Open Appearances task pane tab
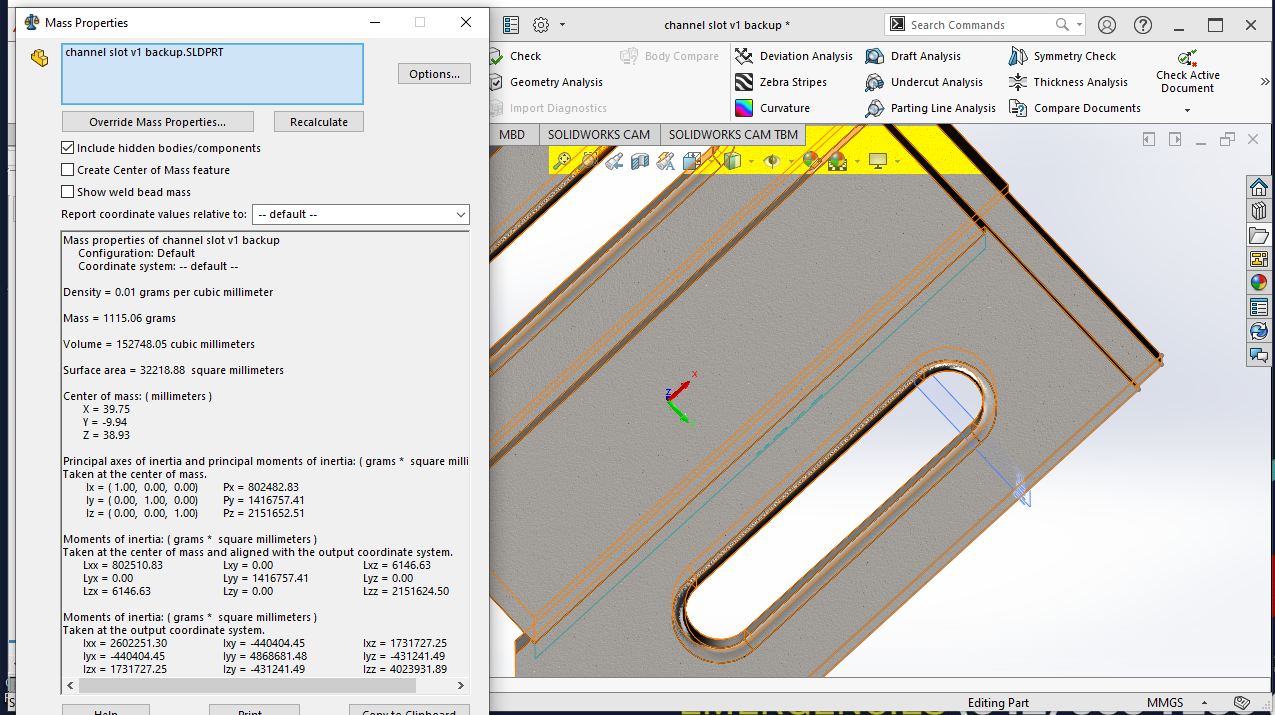Viewport: 1275px width, 715px height. (1259, 283)
